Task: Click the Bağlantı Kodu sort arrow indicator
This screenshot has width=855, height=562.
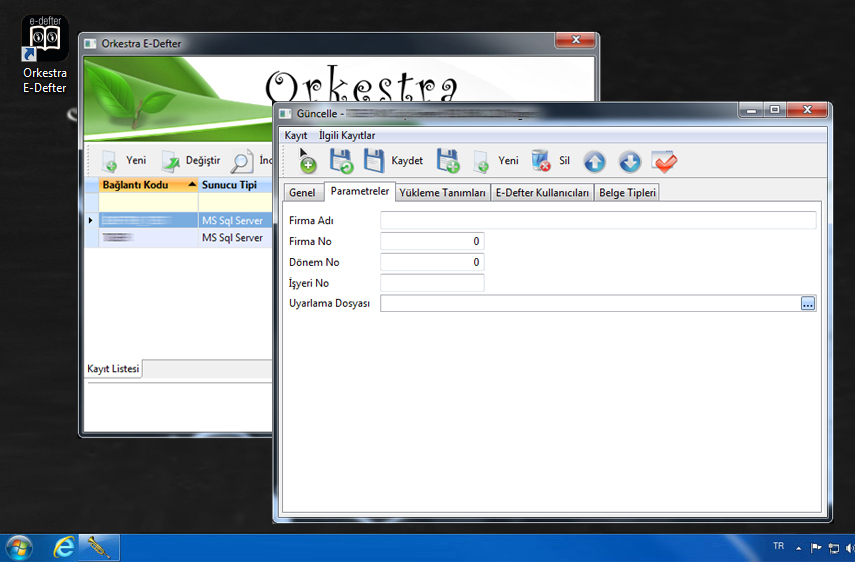Action: point(192,185)
